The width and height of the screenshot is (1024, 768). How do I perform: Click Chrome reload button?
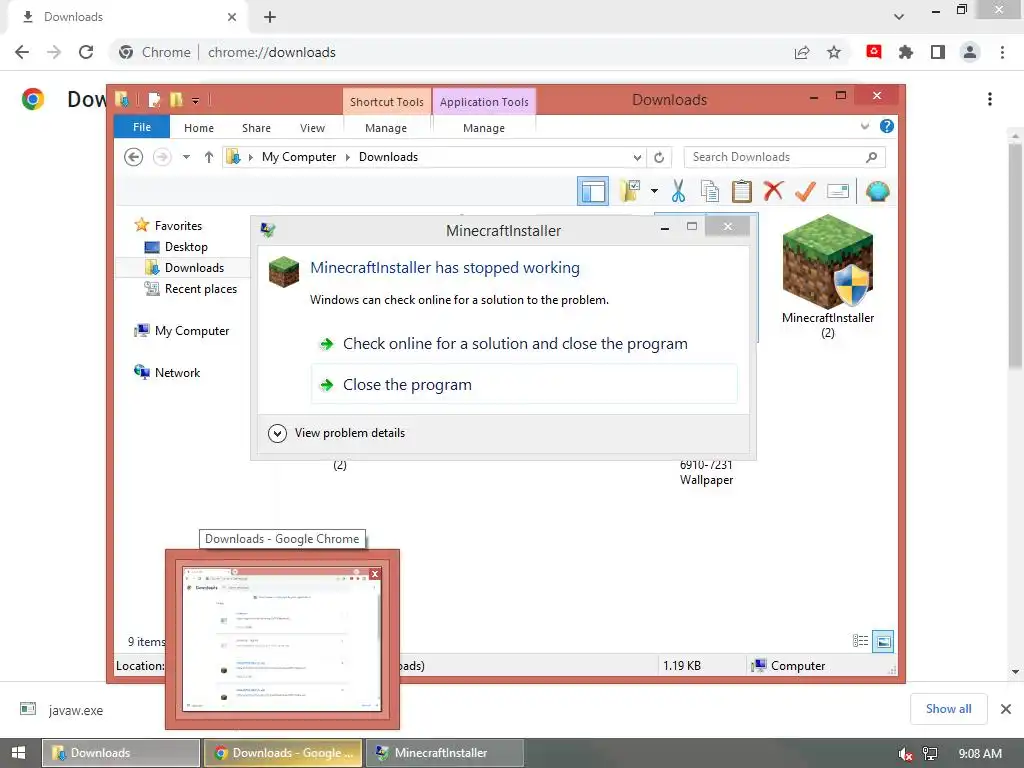pos(86,52)
